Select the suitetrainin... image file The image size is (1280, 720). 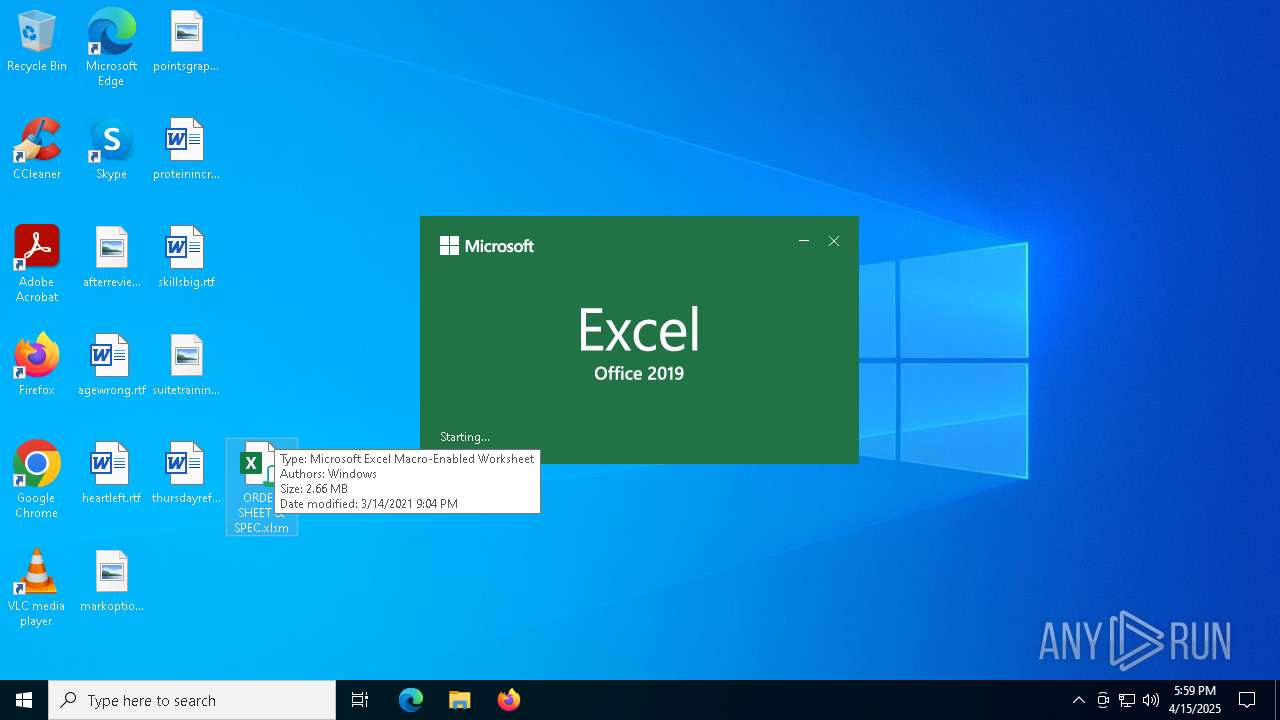pyautogui.click(x=186, y=366)
